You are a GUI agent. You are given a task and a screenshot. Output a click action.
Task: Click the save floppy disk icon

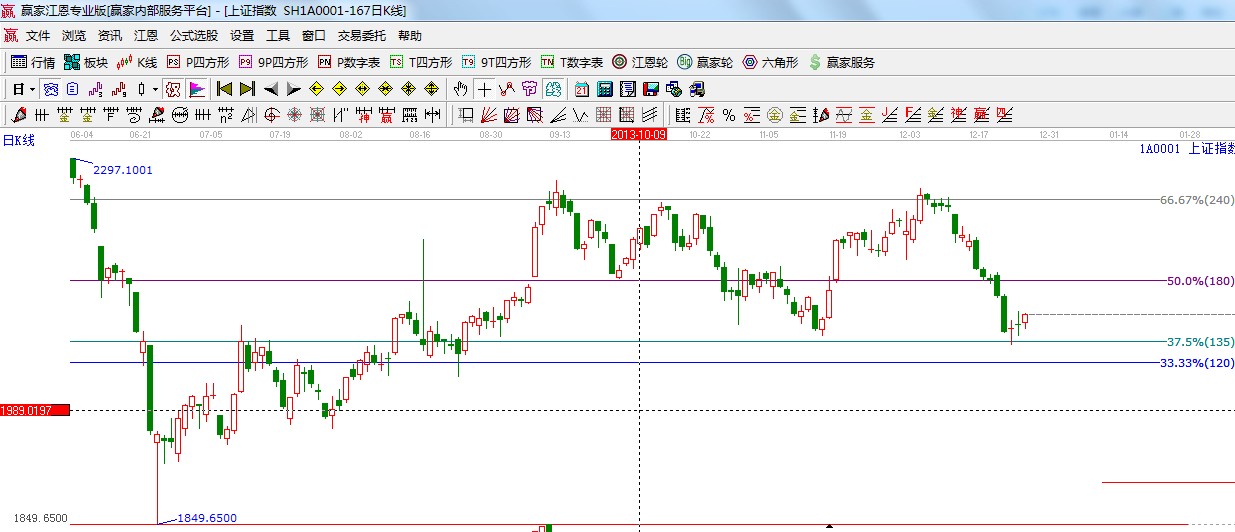tap(651, 88)
